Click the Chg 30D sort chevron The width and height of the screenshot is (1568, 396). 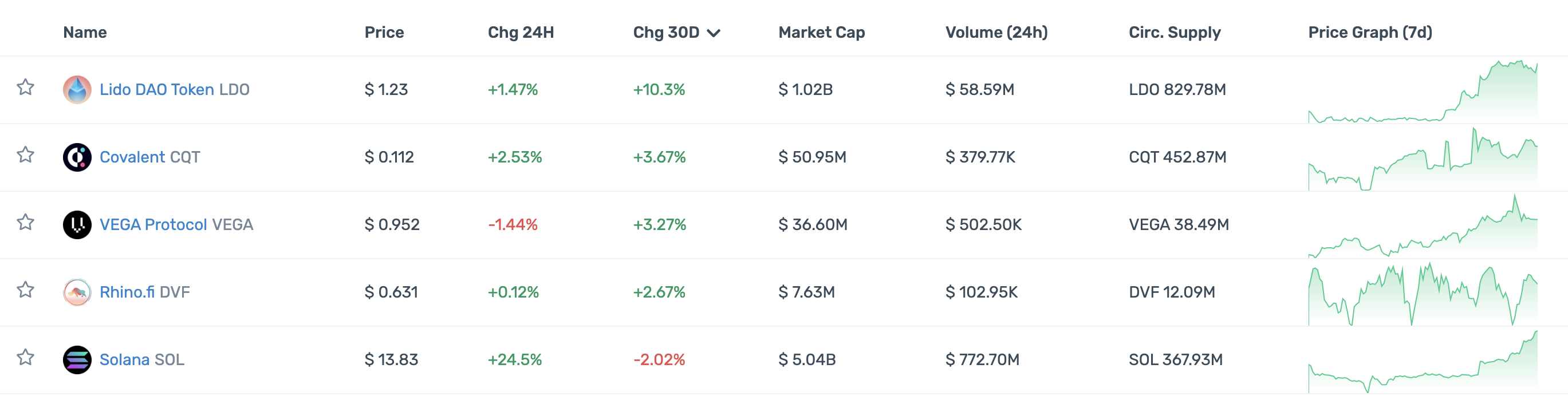pyautogui.click(x=714, y=33)
